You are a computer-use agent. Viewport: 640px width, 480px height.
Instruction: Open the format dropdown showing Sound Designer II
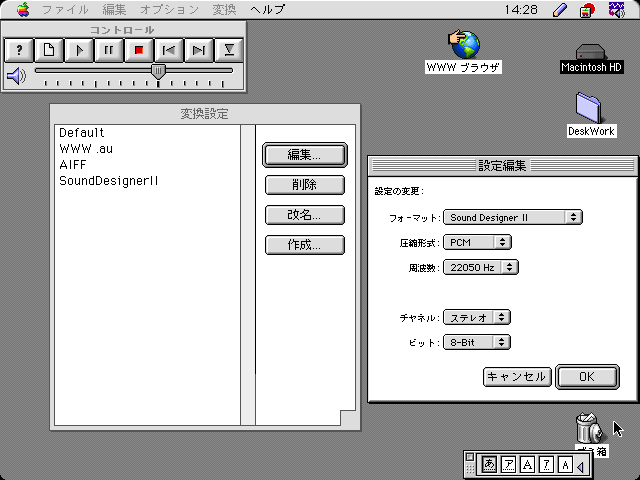point(513,216)
